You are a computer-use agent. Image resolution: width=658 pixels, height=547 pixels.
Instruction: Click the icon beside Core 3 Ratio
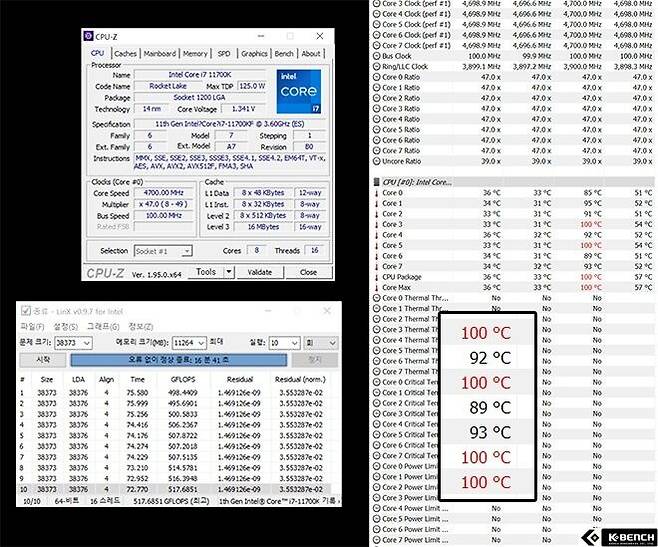[376, 108]
